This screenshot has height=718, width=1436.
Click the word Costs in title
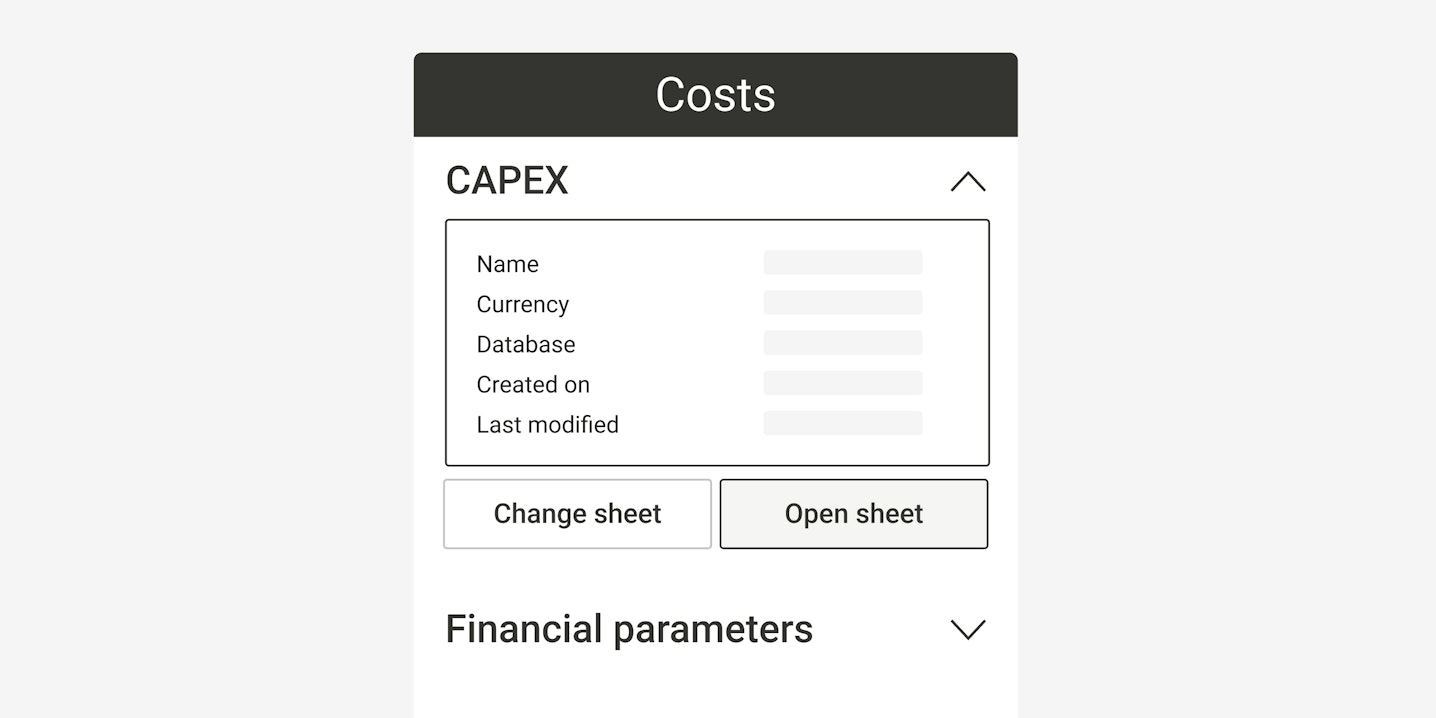[715, 95]
